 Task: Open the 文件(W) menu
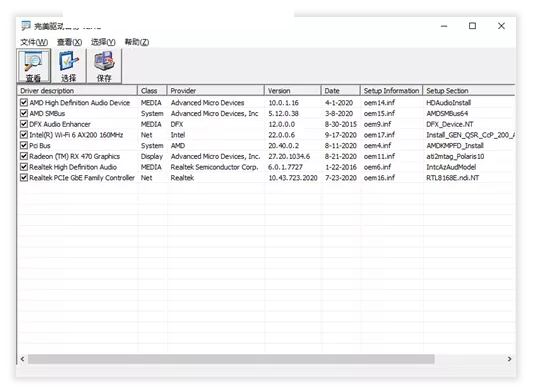click(x=34, y=42)
